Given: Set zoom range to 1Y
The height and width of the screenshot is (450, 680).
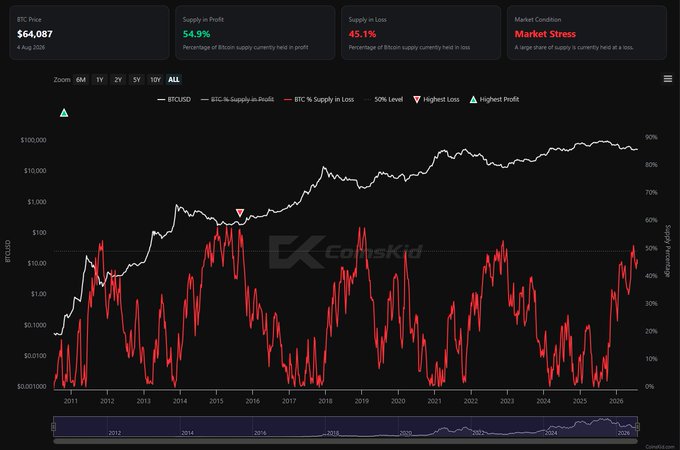Looking at the screenshot, I should 100,80.
